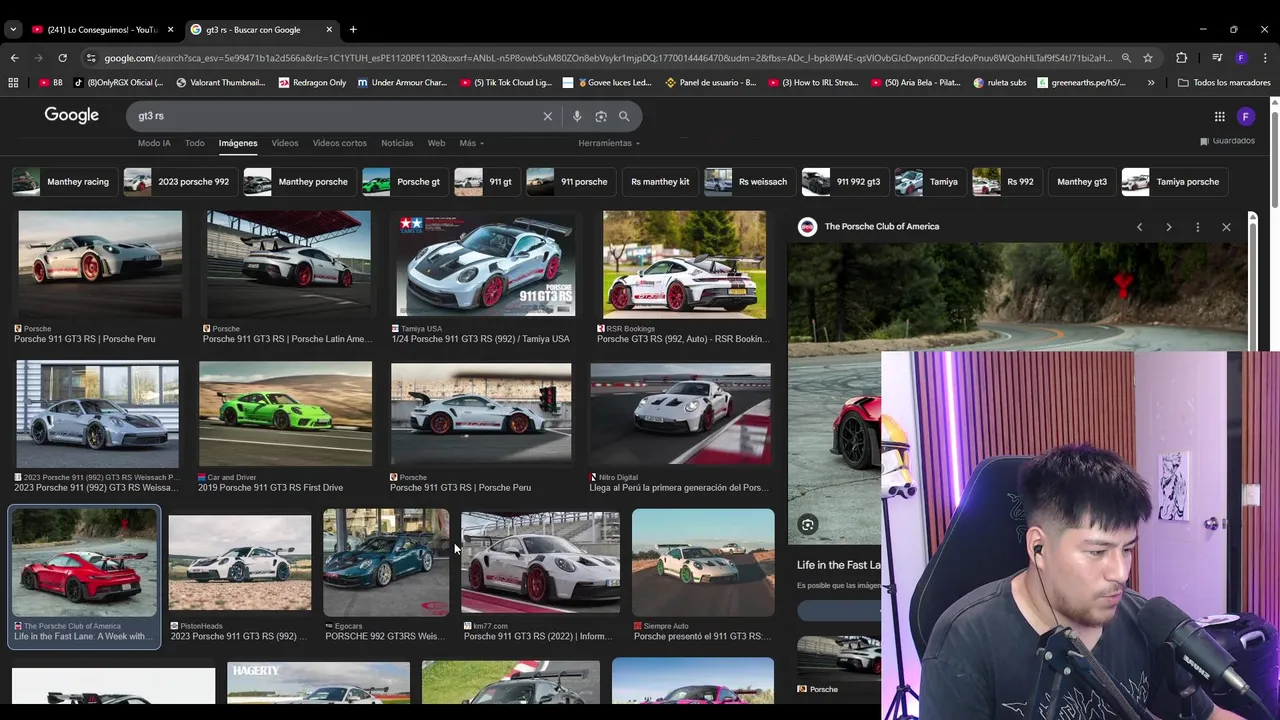The height and width of the screenshot is (720, 1280).
Task: Open the Google account avatar
Action: point(1245,117)
